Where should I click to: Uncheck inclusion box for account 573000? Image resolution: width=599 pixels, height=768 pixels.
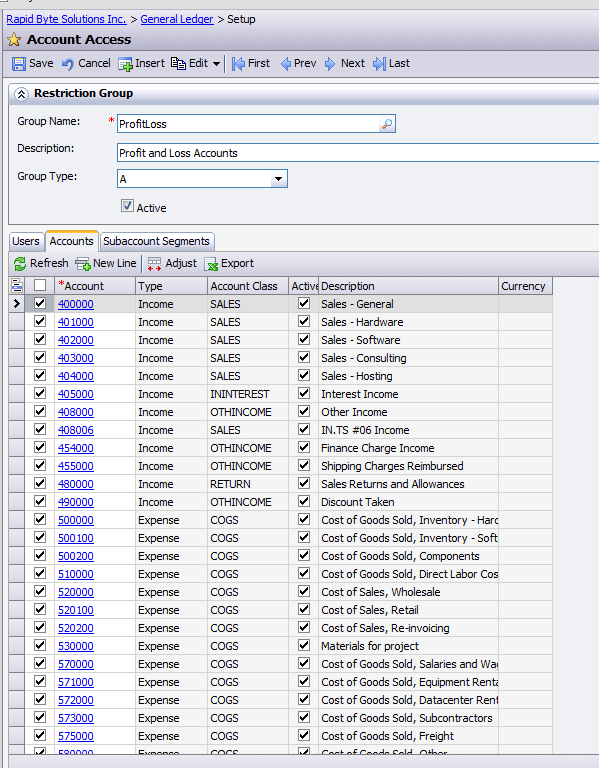tap(40, 717)
